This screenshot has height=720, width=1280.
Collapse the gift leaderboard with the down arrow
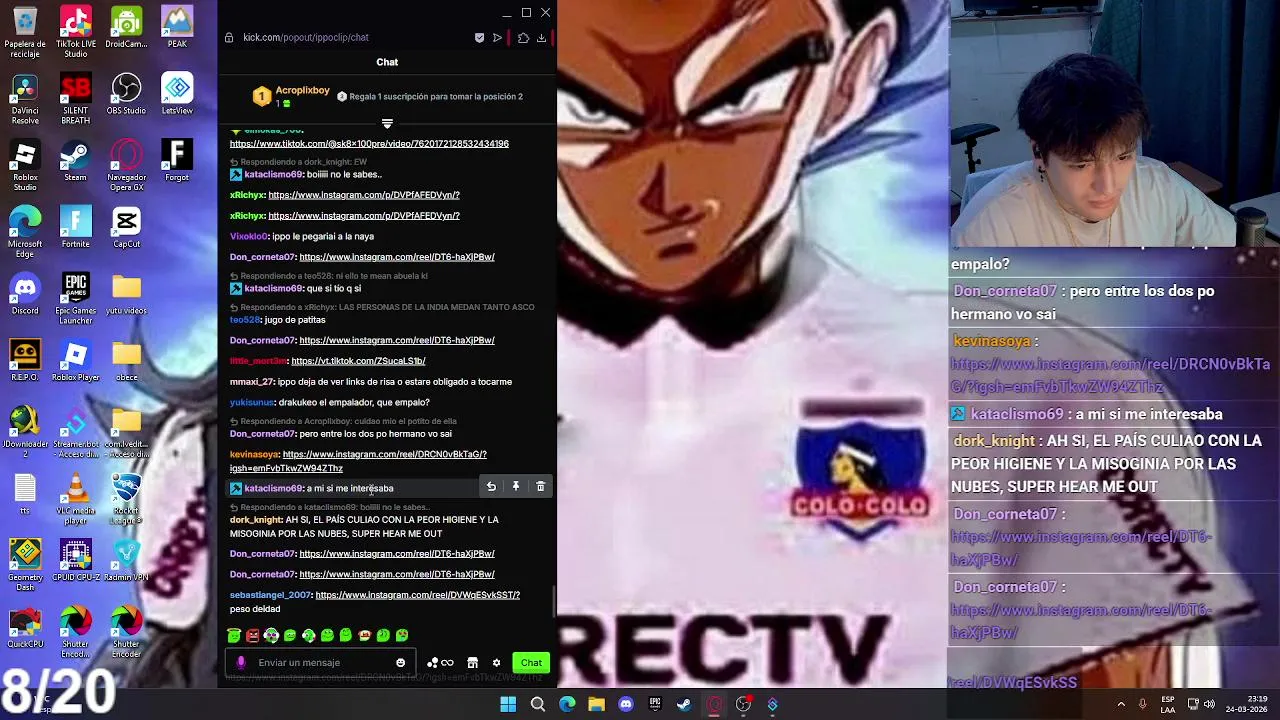(387, 124)
